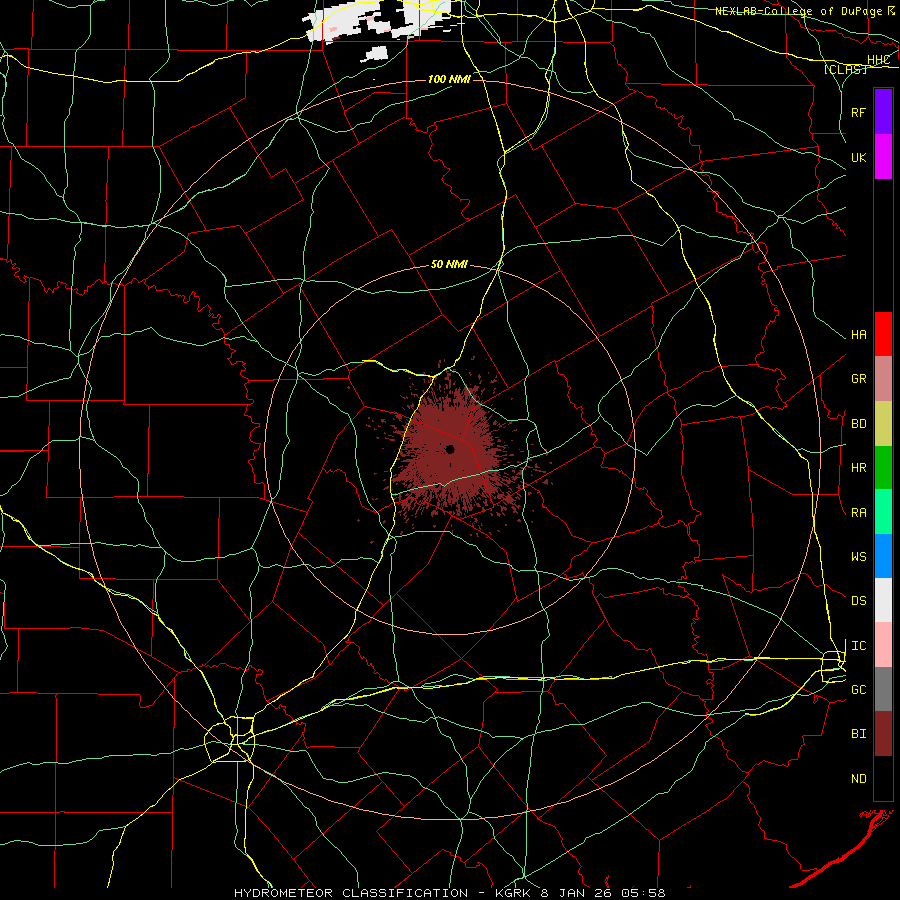Click the HR legend label

click(858, 468)
